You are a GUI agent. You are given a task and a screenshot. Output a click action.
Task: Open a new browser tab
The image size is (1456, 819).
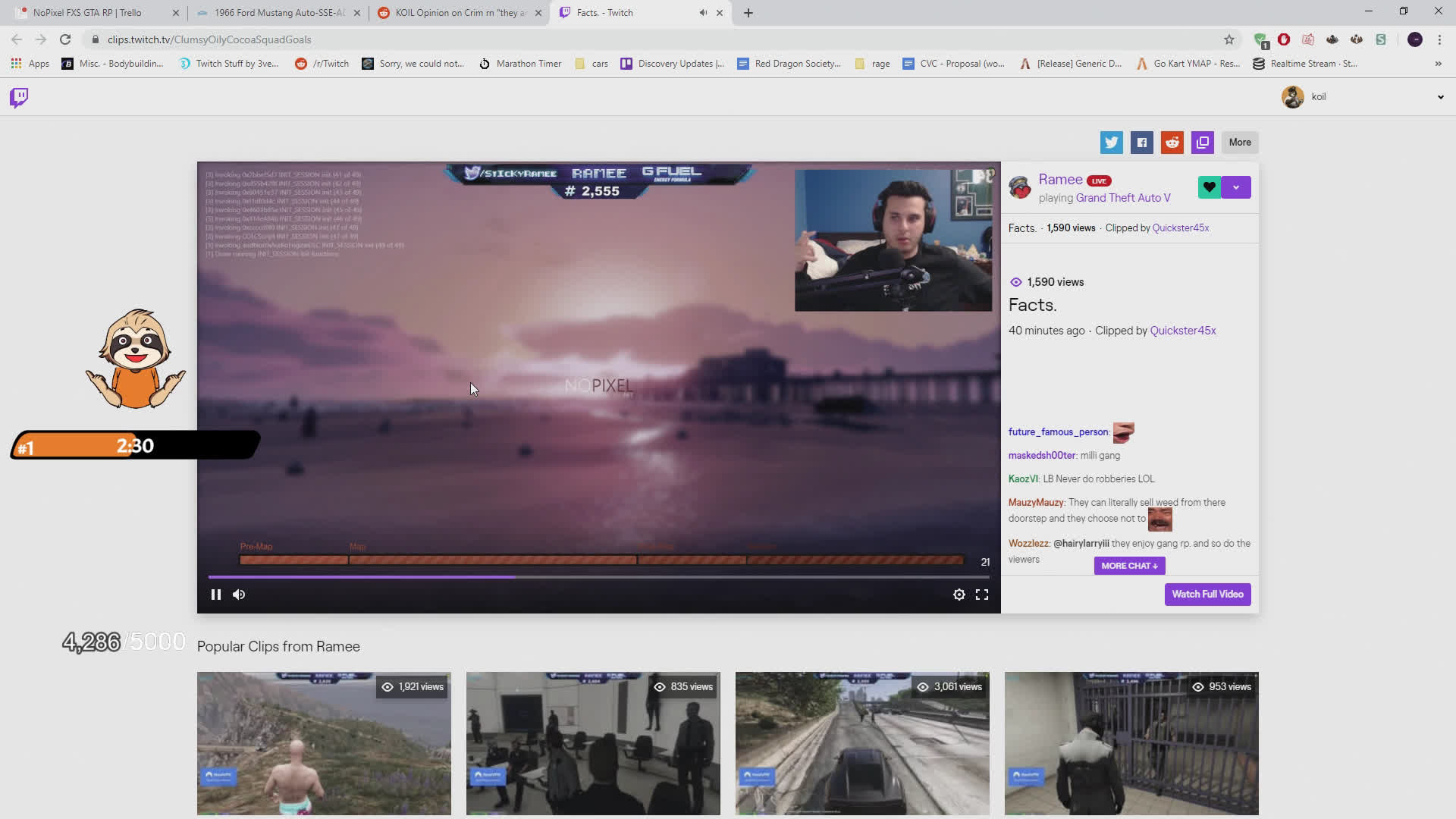tap(748, 13)
